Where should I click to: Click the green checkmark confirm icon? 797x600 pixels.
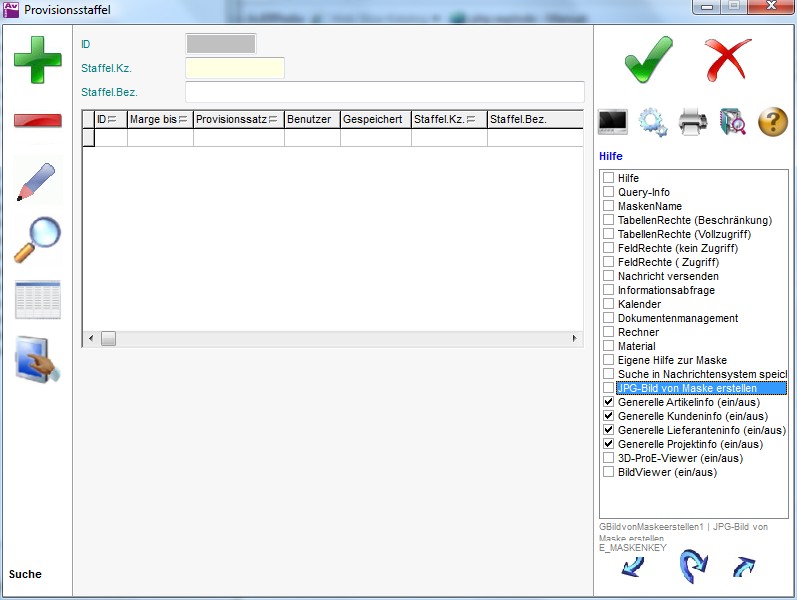(x=648, y=60)
